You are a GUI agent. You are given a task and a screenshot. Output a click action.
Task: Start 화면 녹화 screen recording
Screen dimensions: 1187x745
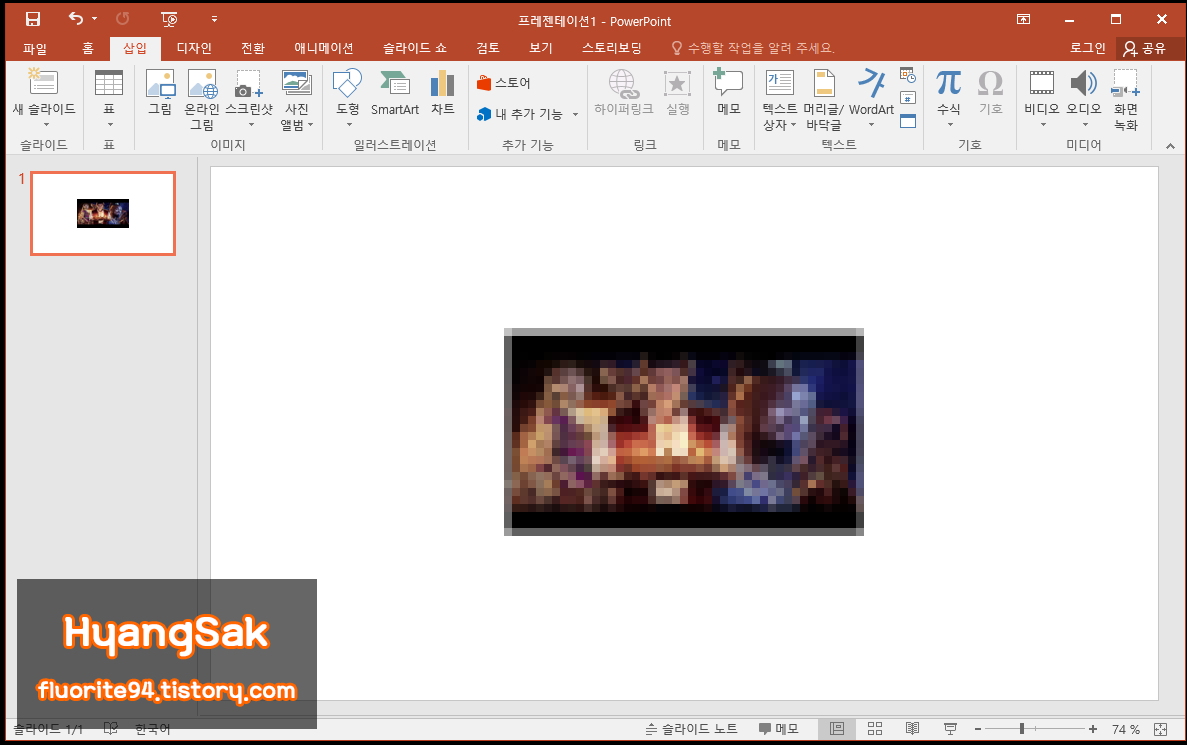(x=1126, y=98)
